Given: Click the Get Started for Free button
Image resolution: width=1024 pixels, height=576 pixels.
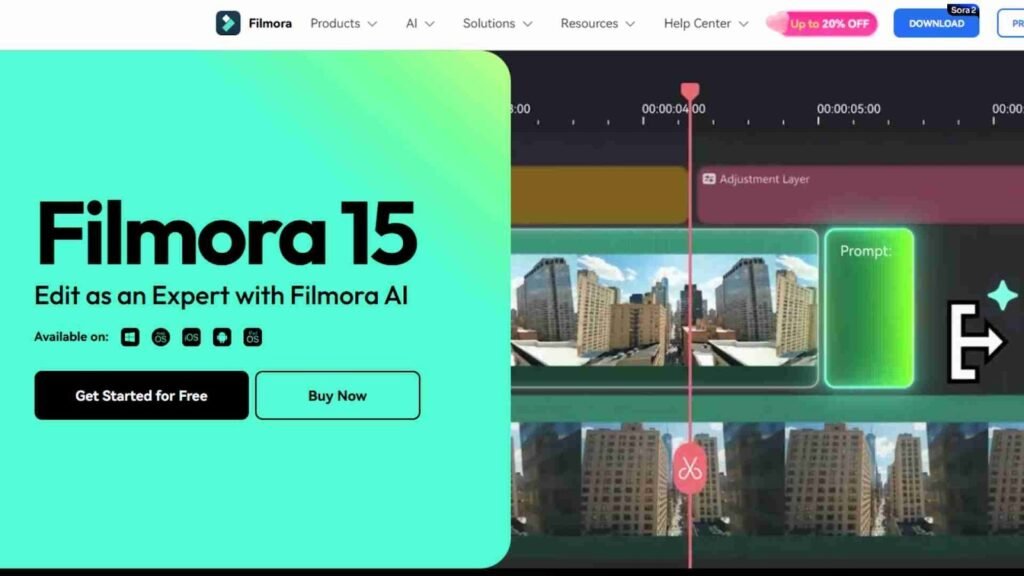Looking at the screenshot, I should (141, 395).
